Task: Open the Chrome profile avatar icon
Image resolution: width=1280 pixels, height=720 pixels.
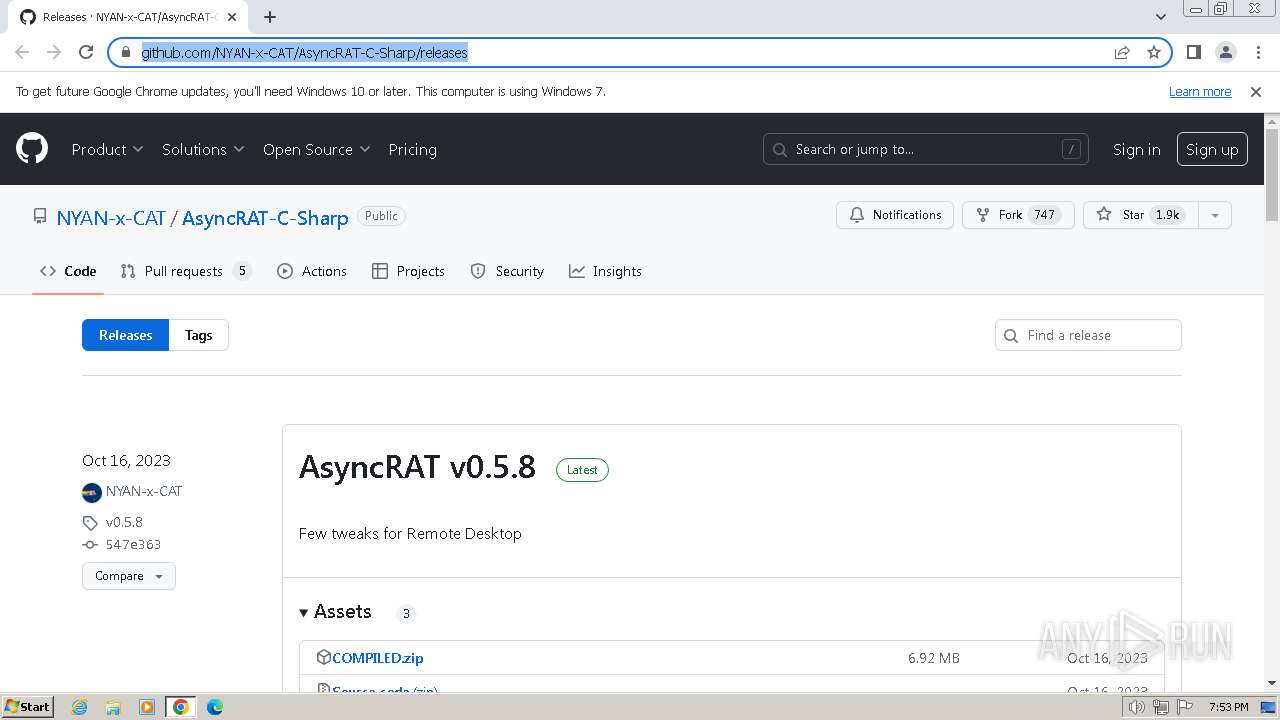Action: pyautogui.click(x=1225, y=52)
